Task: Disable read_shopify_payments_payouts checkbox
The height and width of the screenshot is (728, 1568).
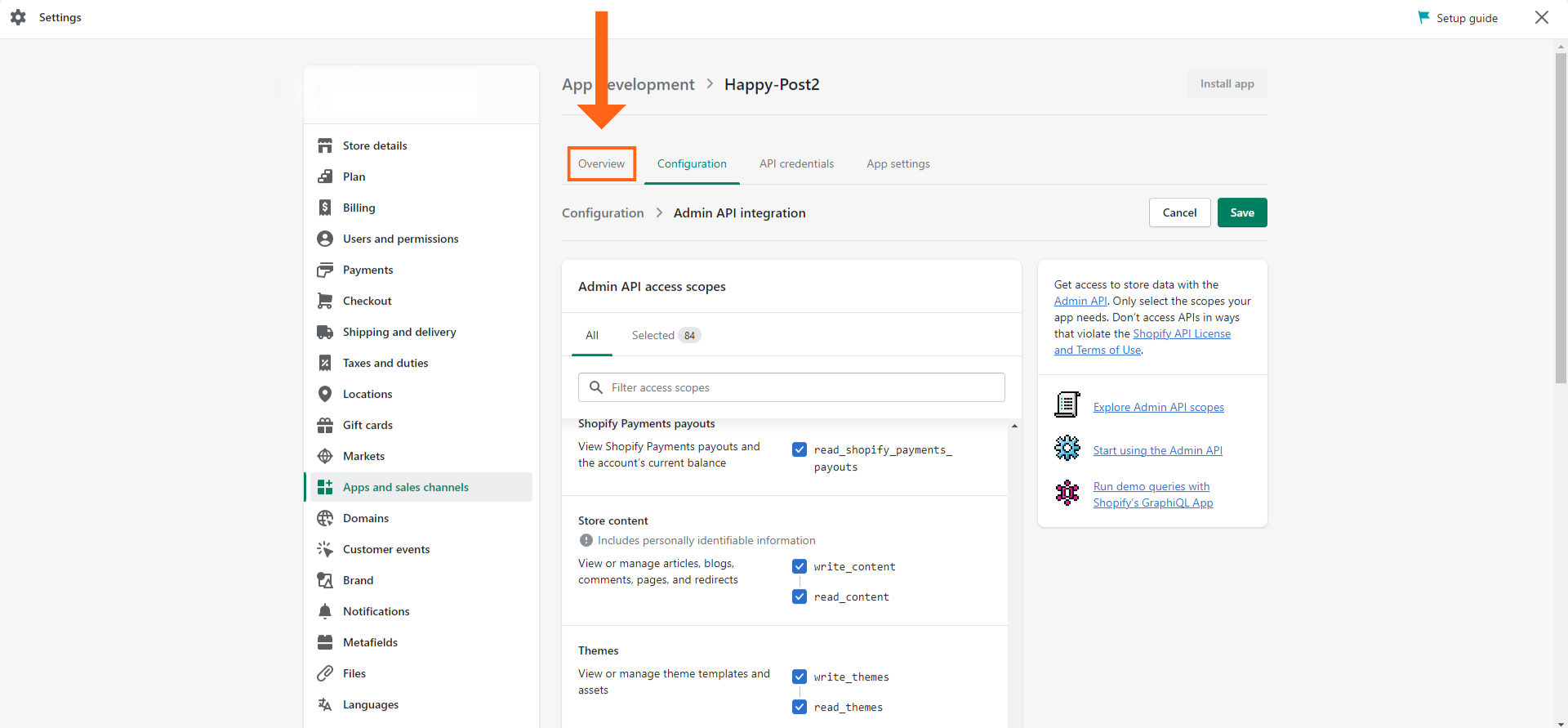Action: point(800,449)
